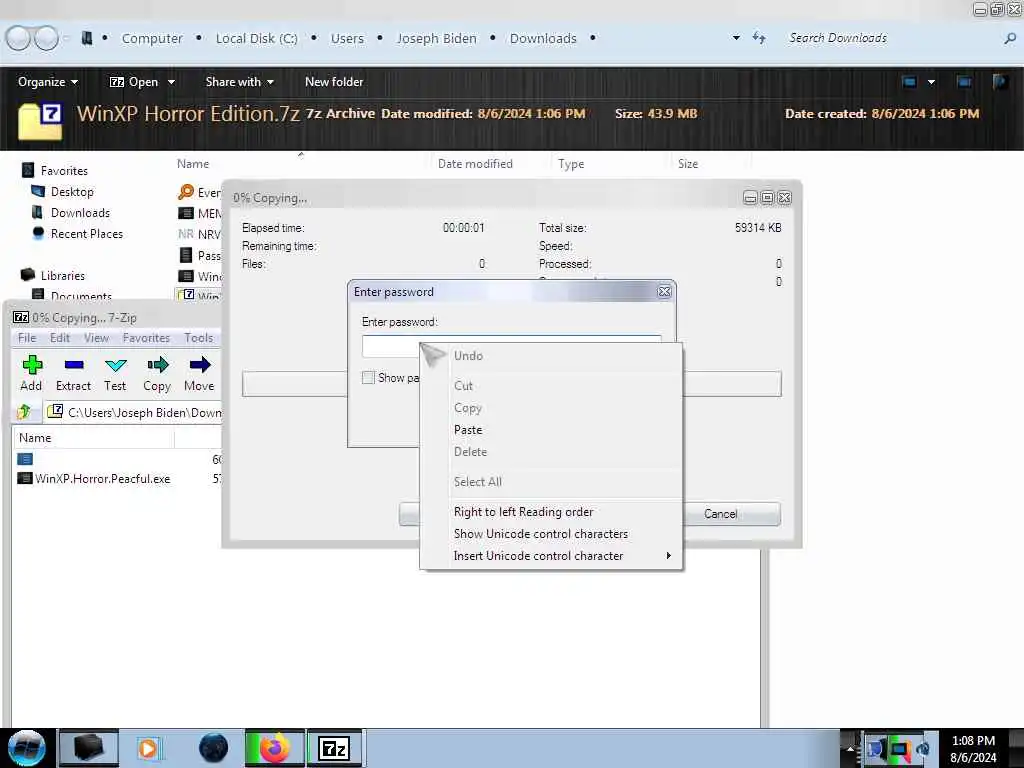Close the Enter password dialog
Screen dimensions: 1024x768
pos(664,292)
